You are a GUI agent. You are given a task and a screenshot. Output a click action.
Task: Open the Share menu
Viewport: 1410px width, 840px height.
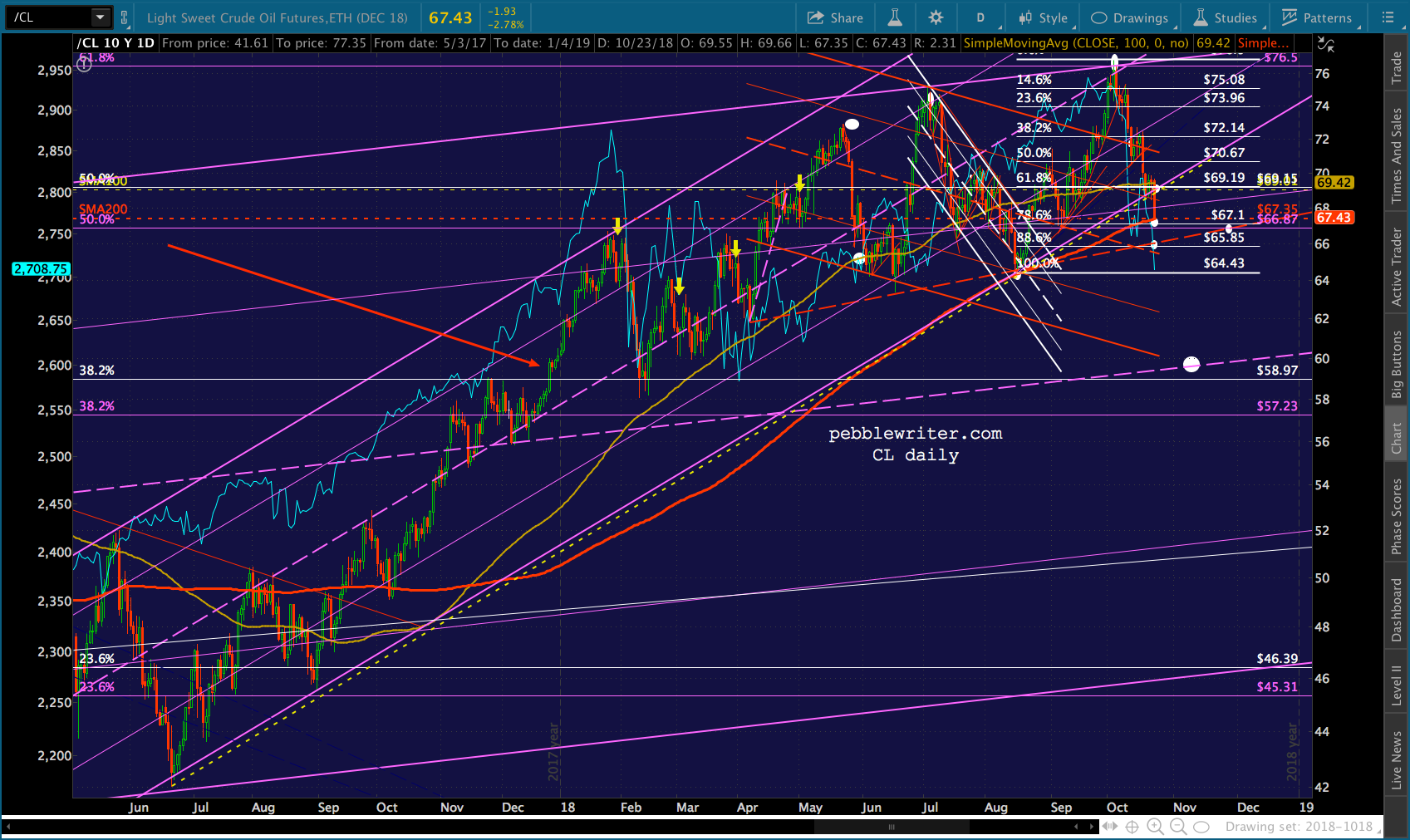tap(835, 17)
